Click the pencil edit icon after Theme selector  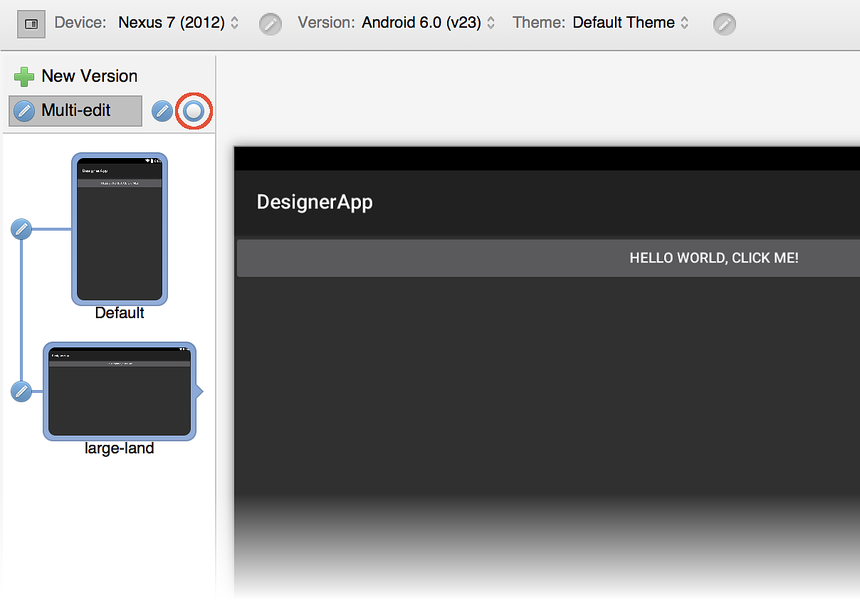coord(724,22)
